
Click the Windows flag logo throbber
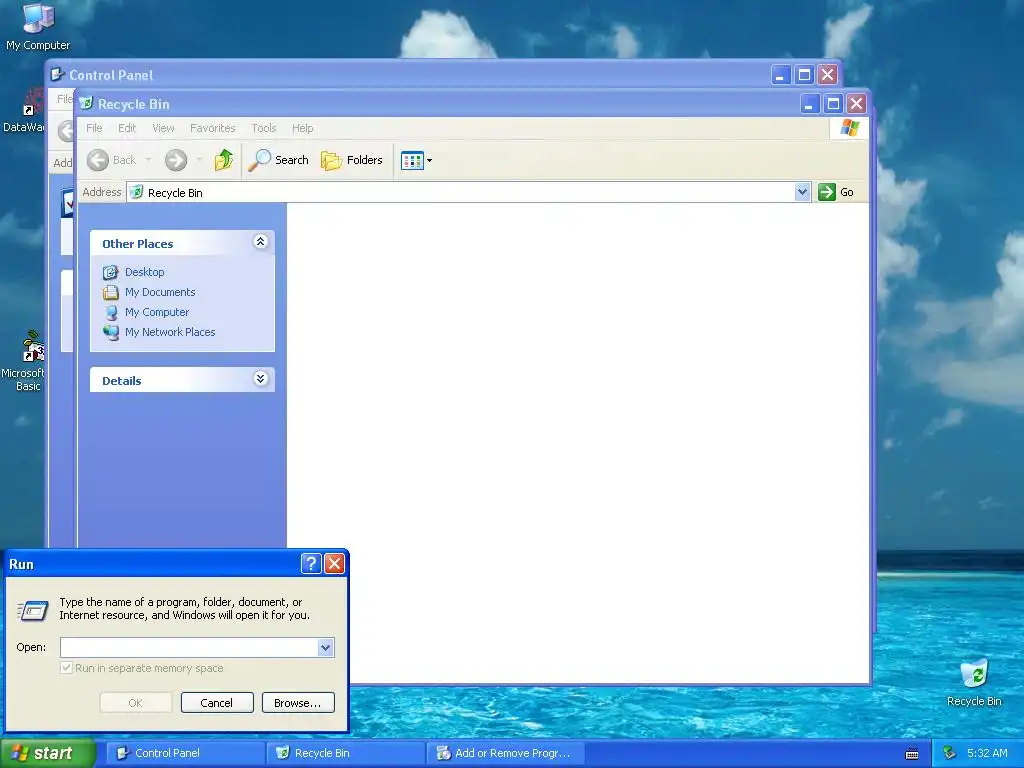tap(849, 127)
